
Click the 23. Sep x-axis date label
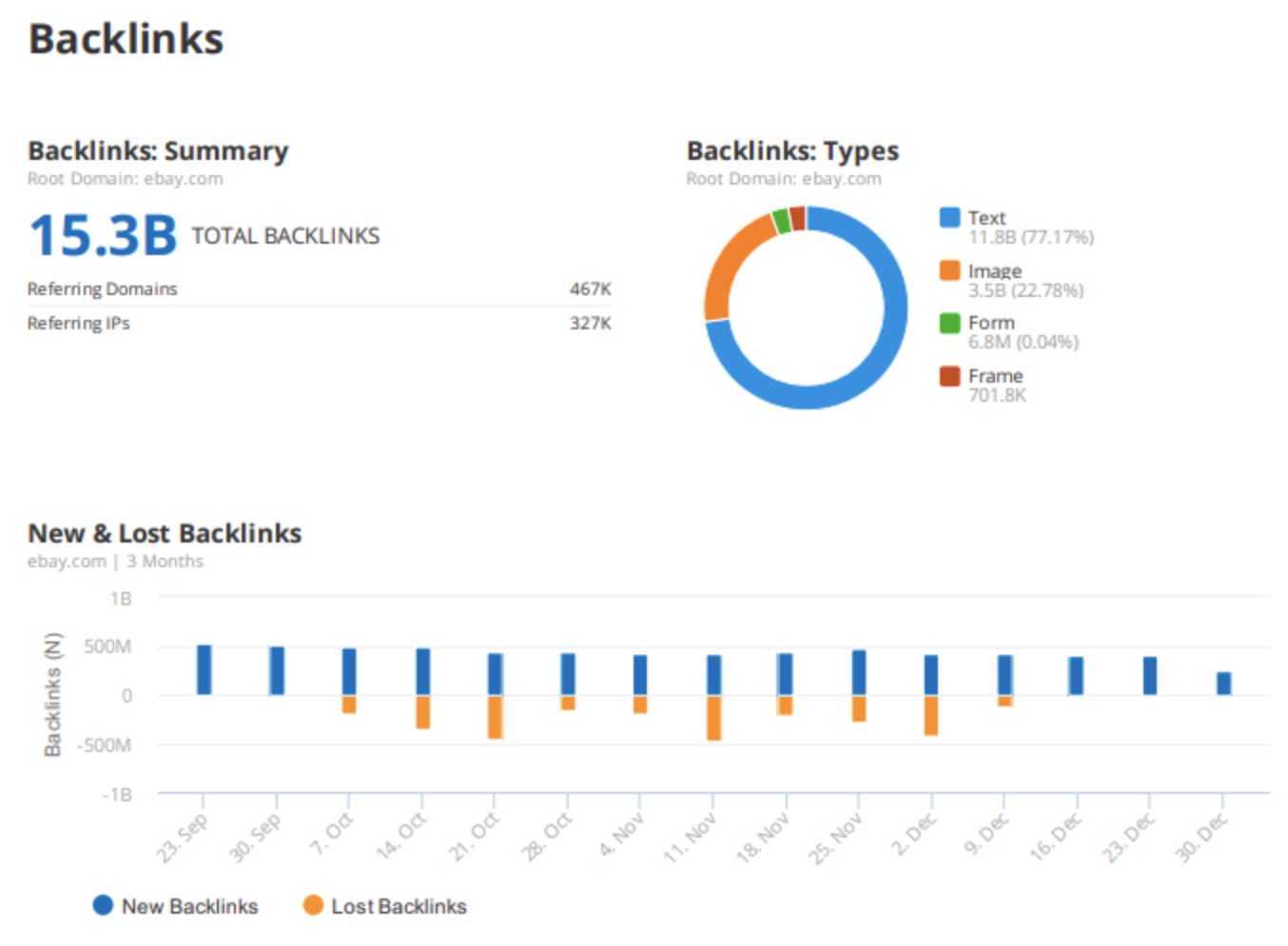[183, 838]
